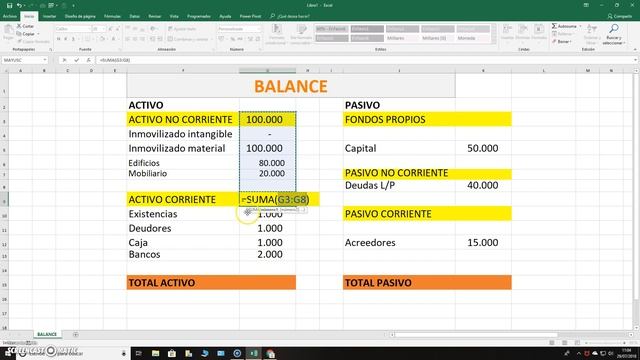Open Microsoft Store from the taskbar

click(x=172, y=353)
